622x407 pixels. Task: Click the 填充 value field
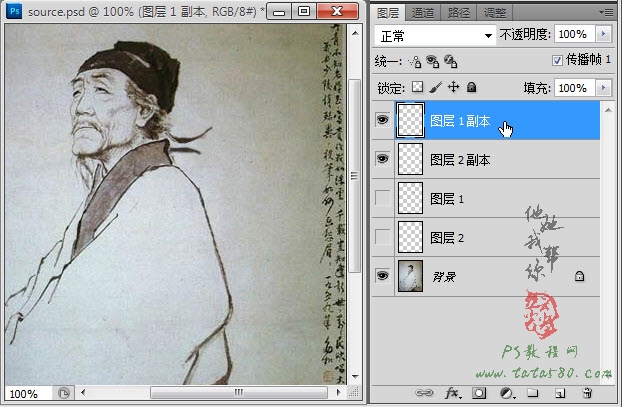[575, 88]
